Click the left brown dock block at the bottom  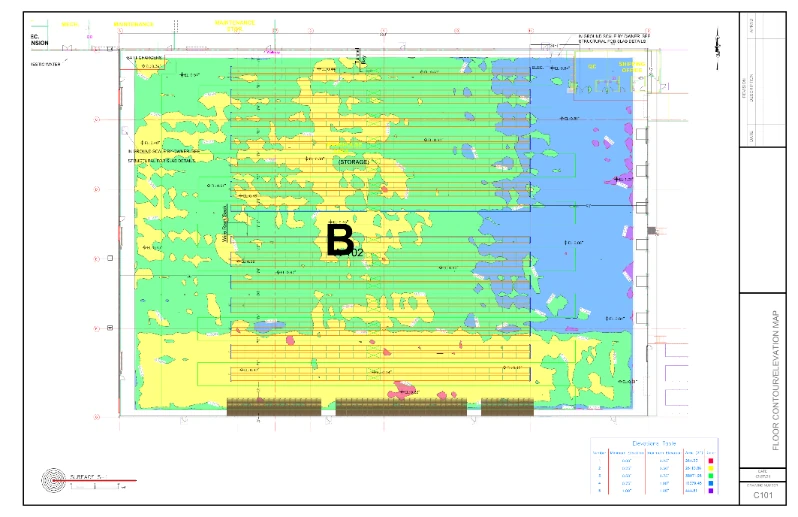click(x=274, y=407)
